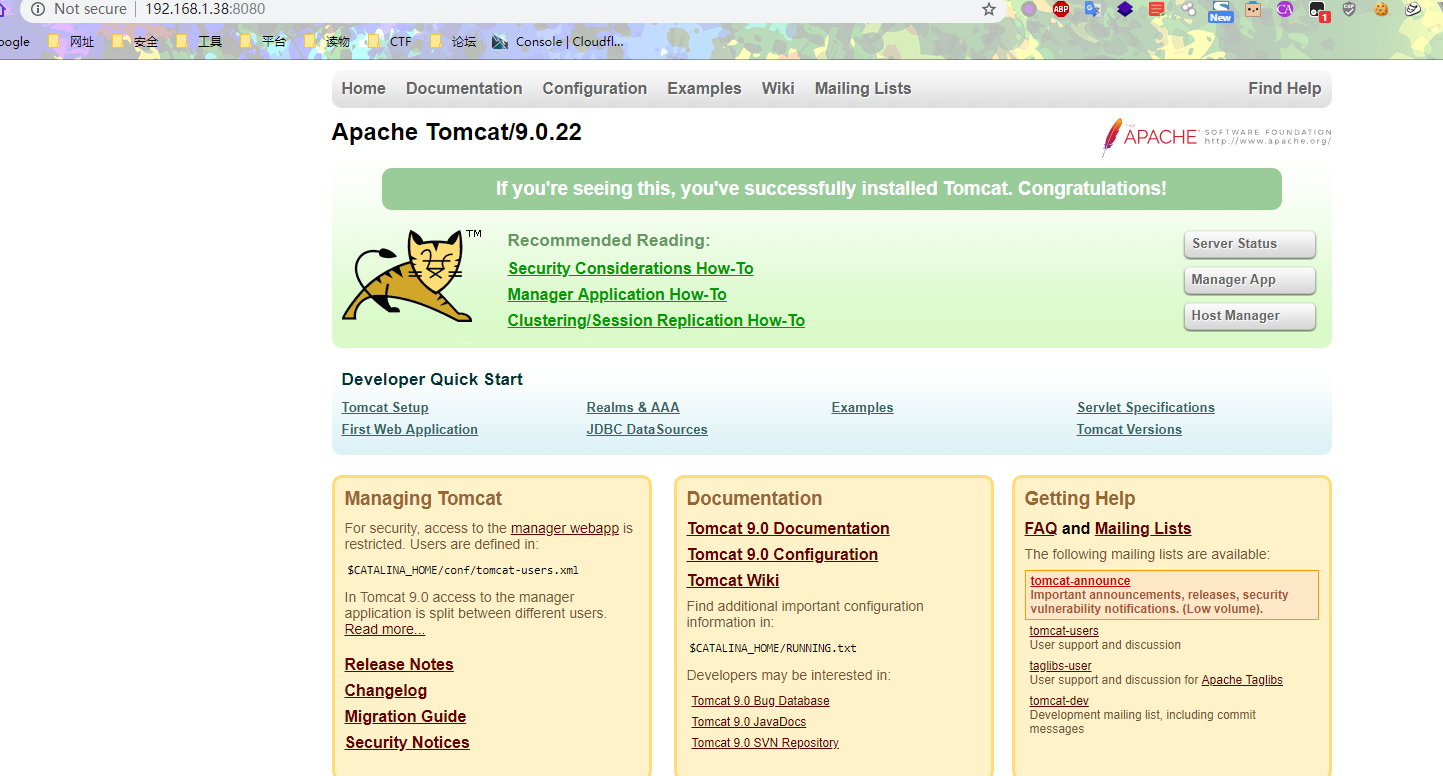Open Wiki in the top navigation bar

point(778,89)
